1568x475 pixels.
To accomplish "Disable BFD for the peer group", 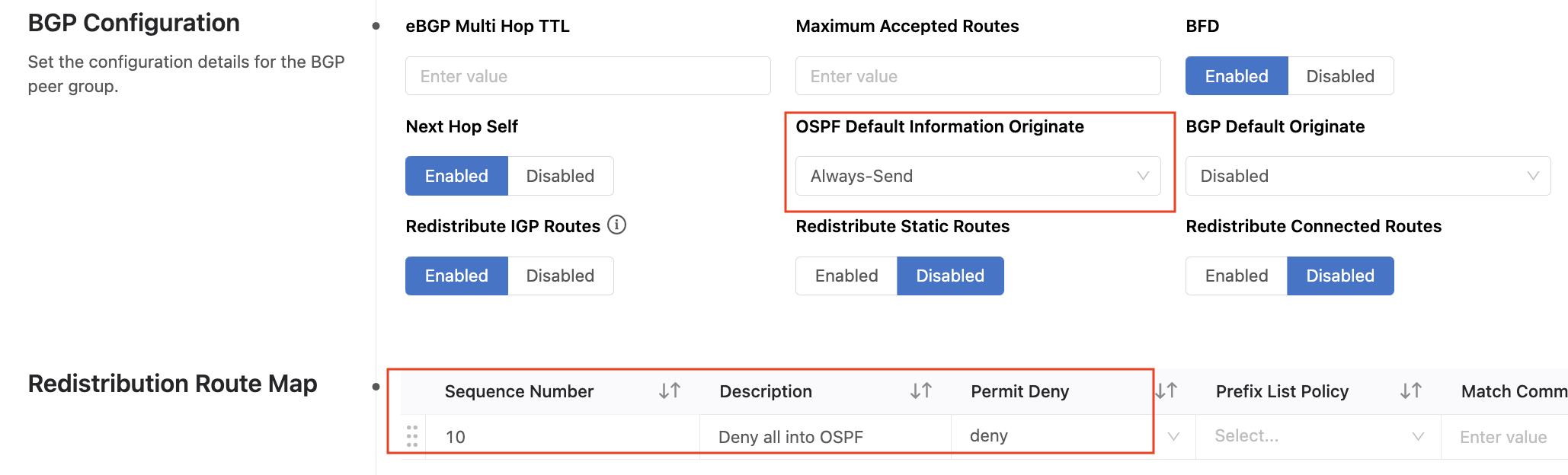I will (1340, 76).
